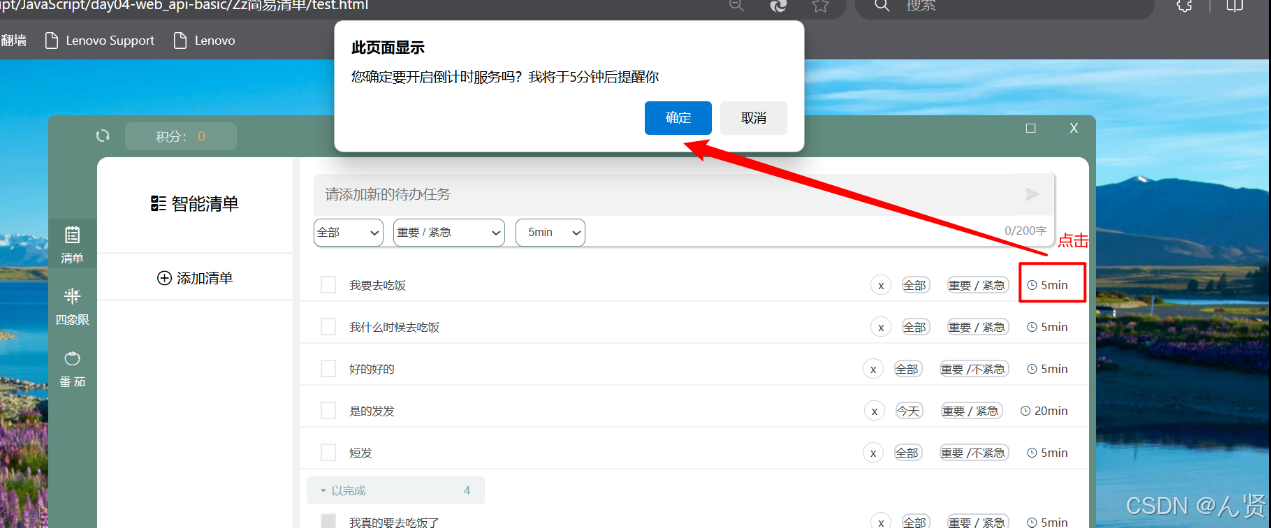Click the refresh icon beside 积分

coord(102,136)
